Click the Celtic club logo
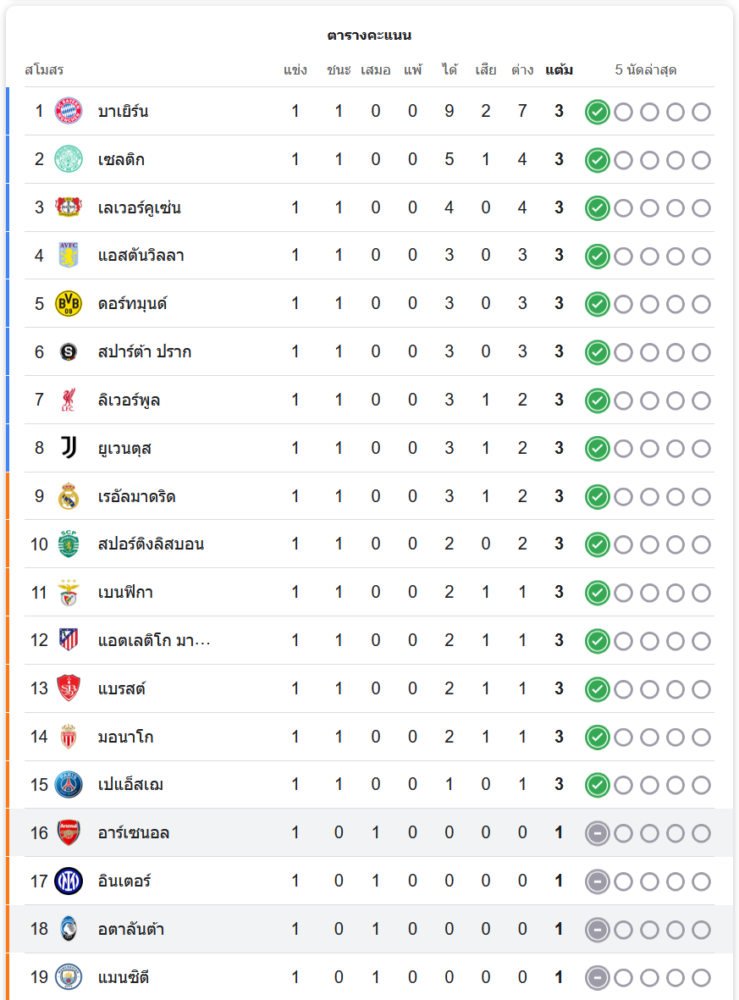 coord(69,159)
